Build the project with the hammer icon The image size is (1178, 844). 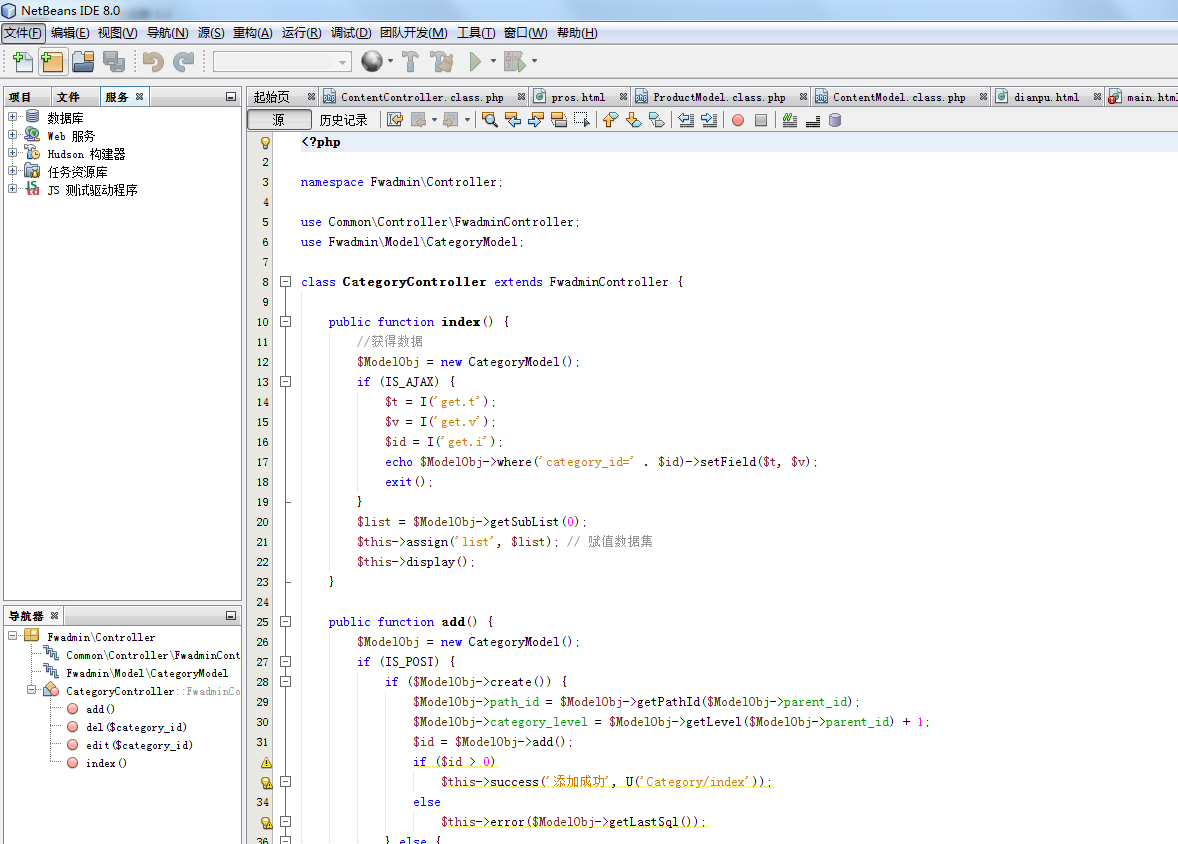[410, 62]
